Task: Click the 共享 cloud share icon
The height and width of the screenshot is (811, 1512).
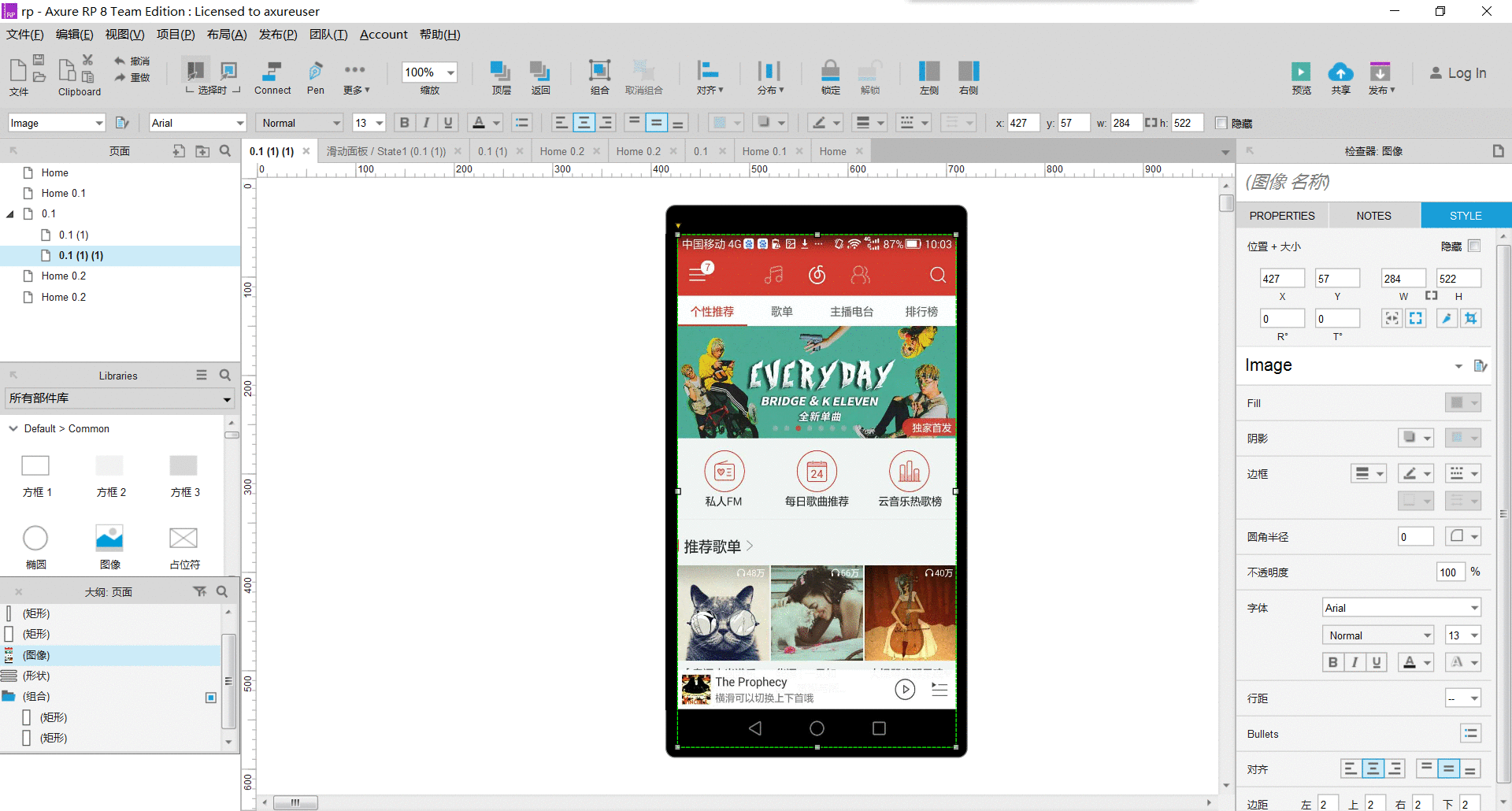Action: tap(1340, 77)
